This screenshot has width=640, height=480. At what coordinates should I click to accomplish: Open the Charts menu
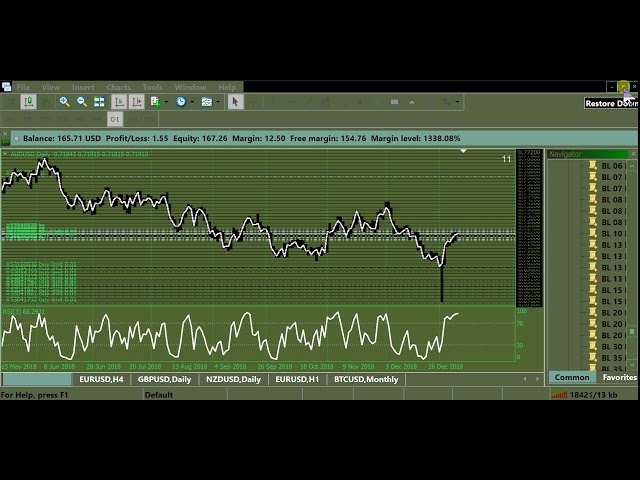point(118,87)
